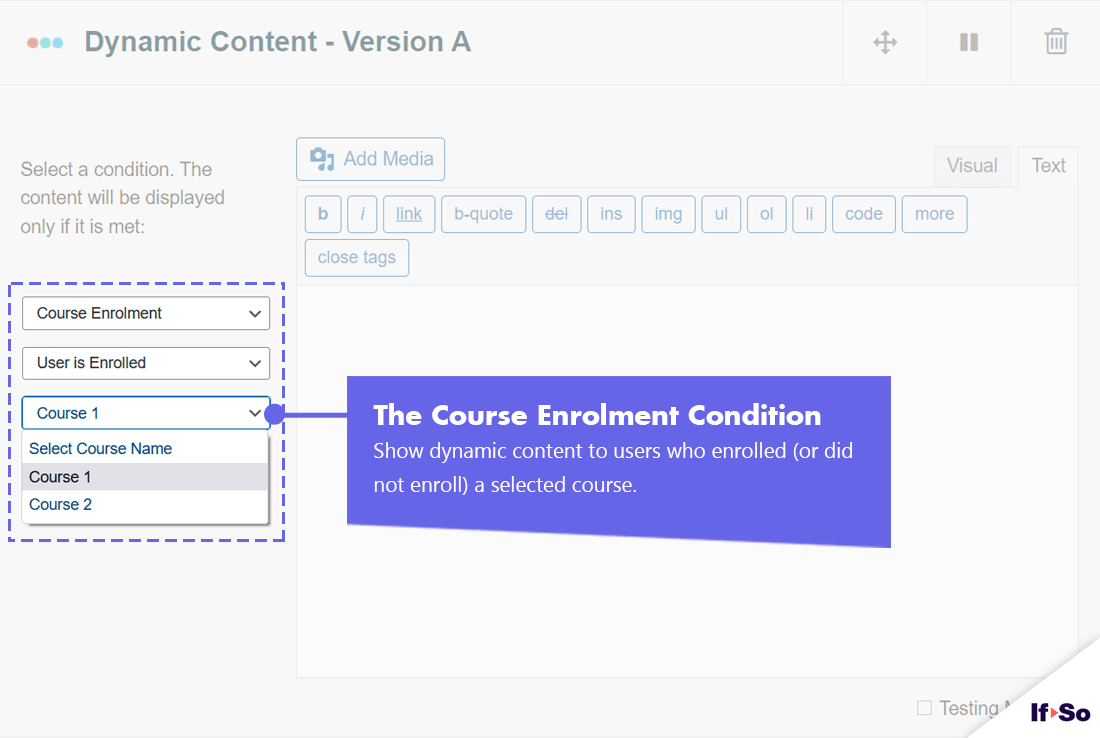Viewport: 1100px width, 738px height.
Task: Pause the dynamic content version
Action: pos(967,42)
